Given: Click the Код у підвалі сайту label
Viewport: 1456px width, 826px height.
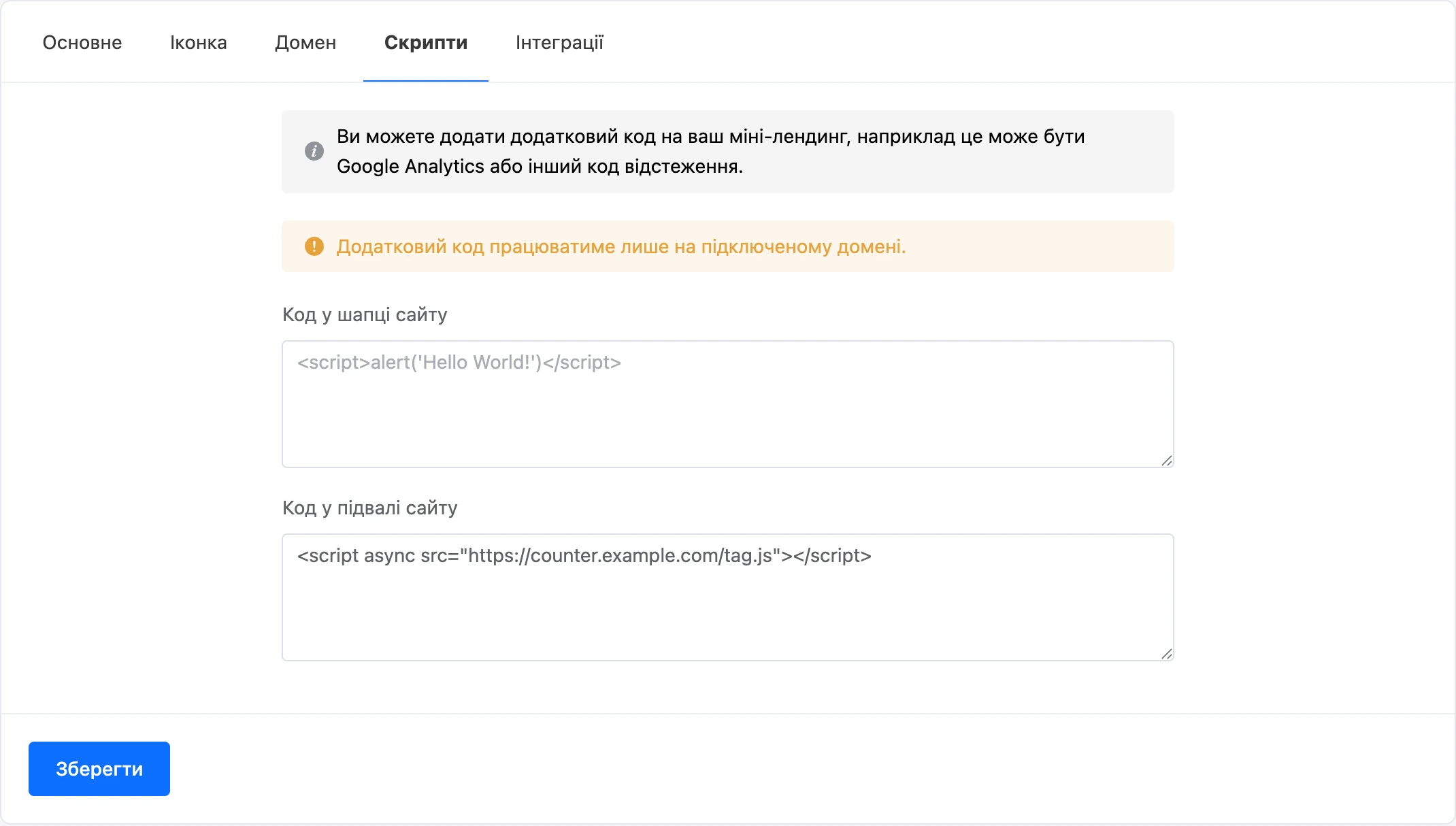Looking at the screenshot, I should coord(370,508).
